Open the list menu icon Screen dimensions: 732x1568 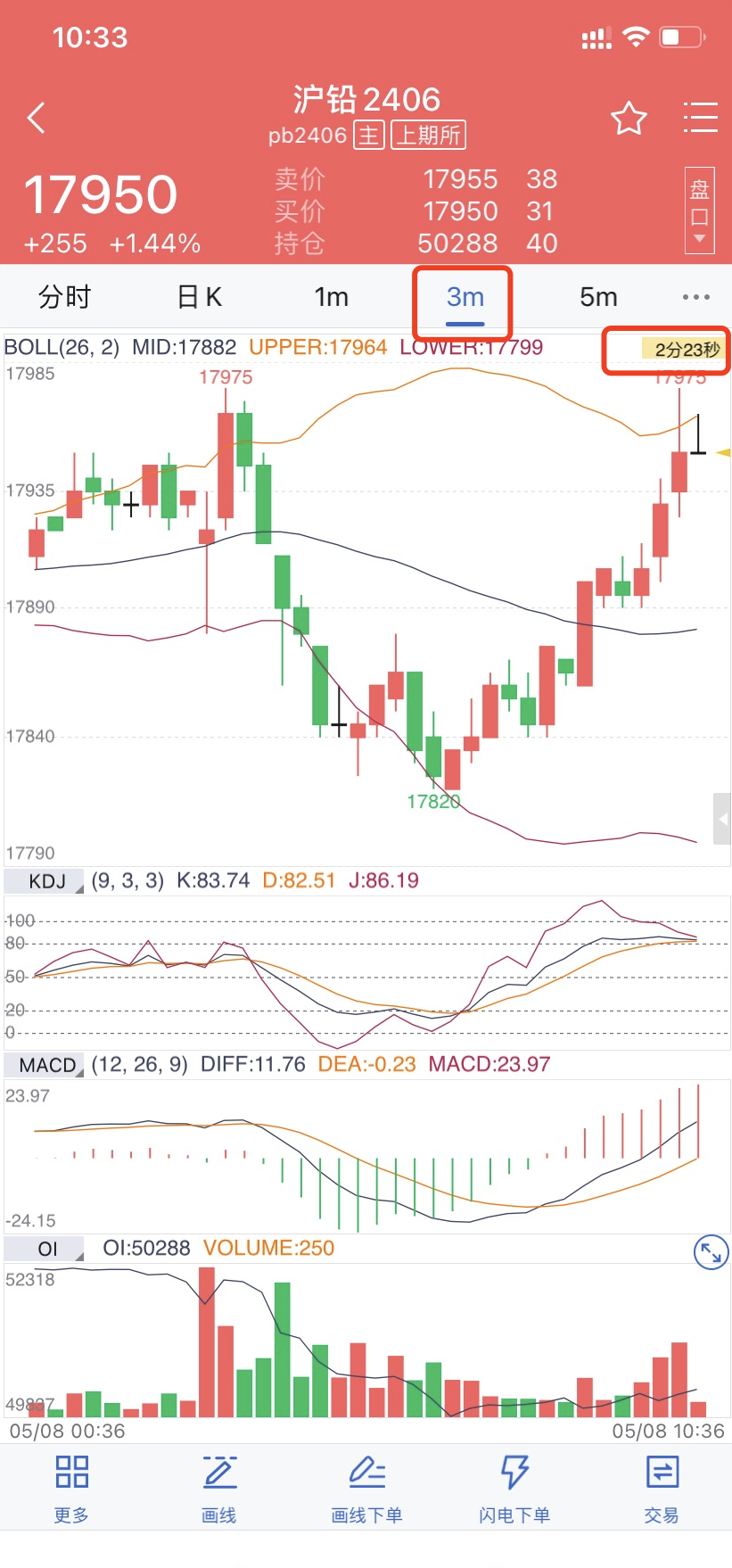pyautogui.click(x=700, y=118)
